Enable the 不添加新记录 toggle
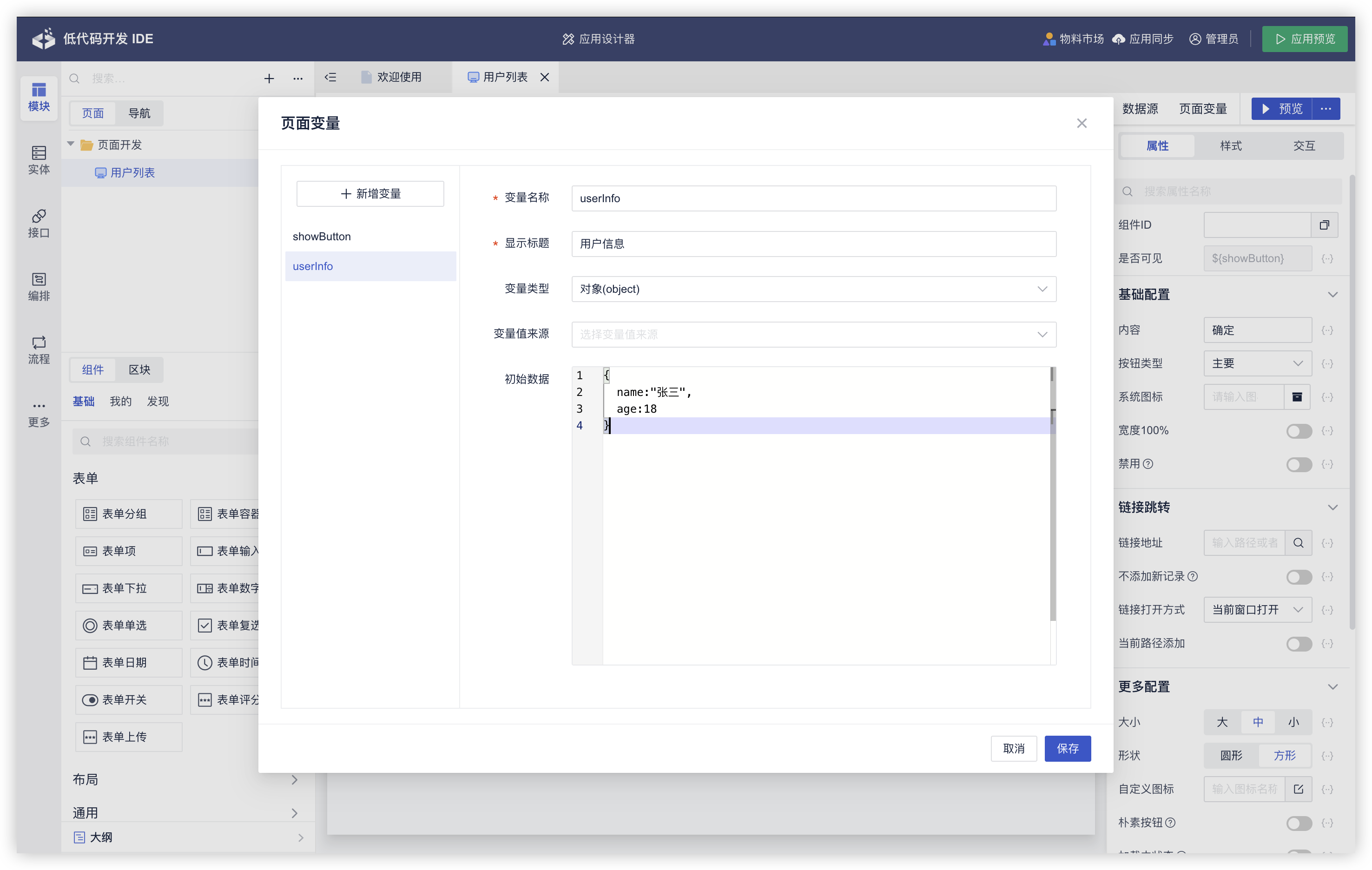This screenshot has width=1372, height=870. click(x=1299, y=577)
